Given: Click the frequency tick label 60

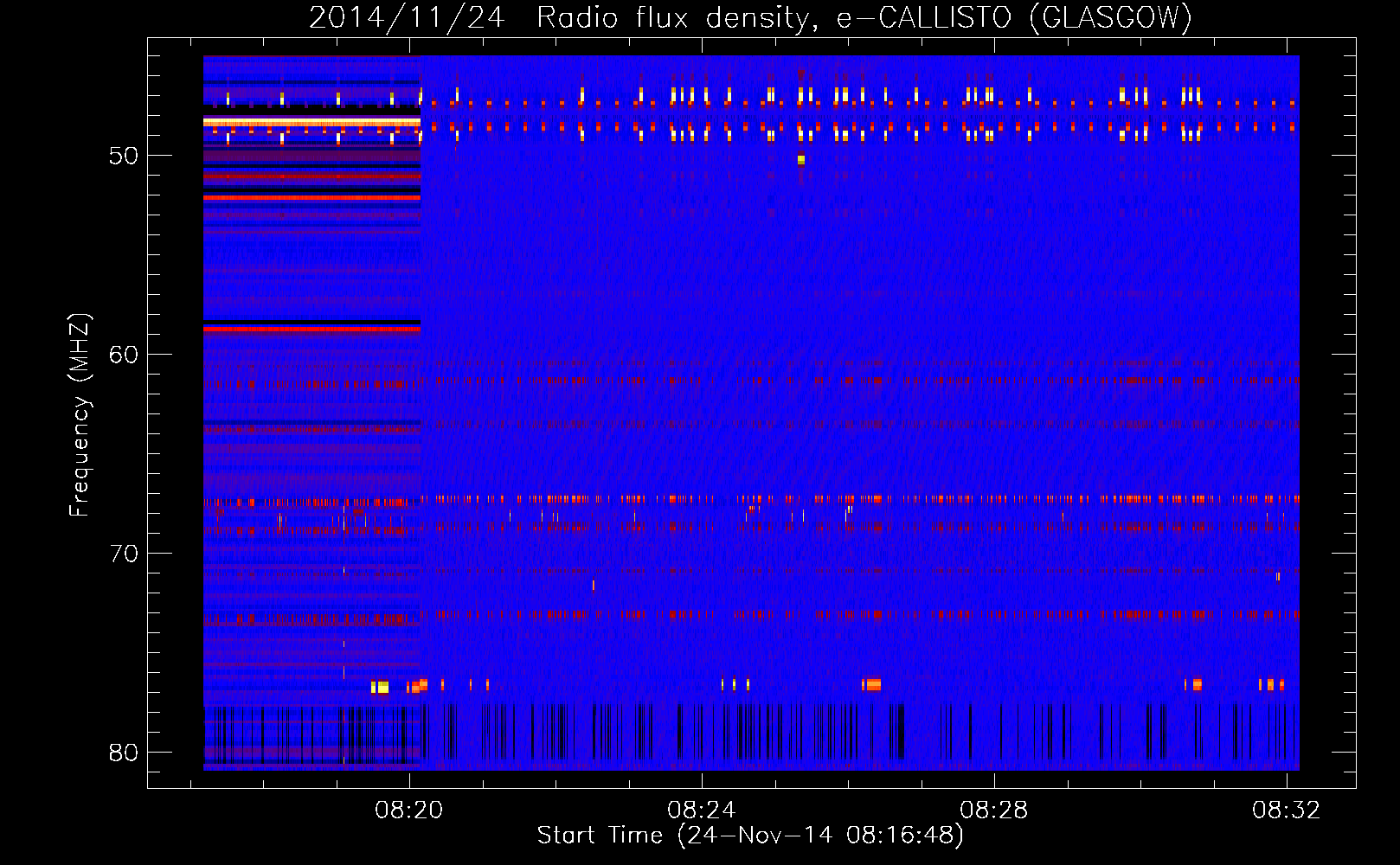Looking at the screenshot, I should (124, 355).
